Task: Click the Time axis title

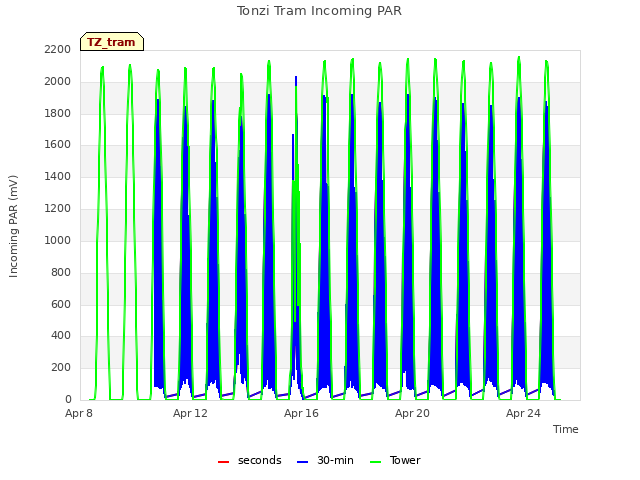Action: pyautogui.click(x=566, y=429)
